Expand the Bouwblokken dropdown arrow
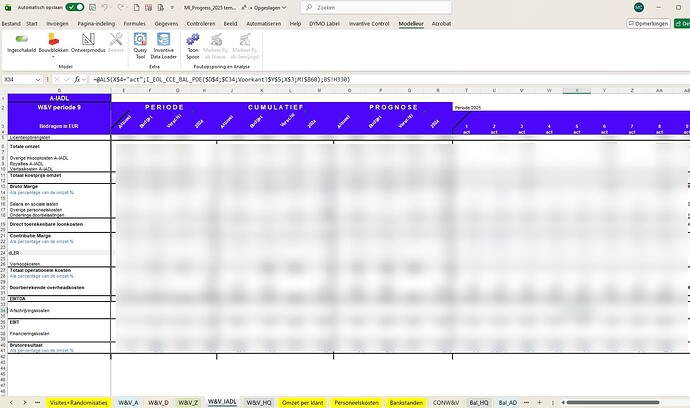Viewport: 690px width, 408px height. coord(52,57)
